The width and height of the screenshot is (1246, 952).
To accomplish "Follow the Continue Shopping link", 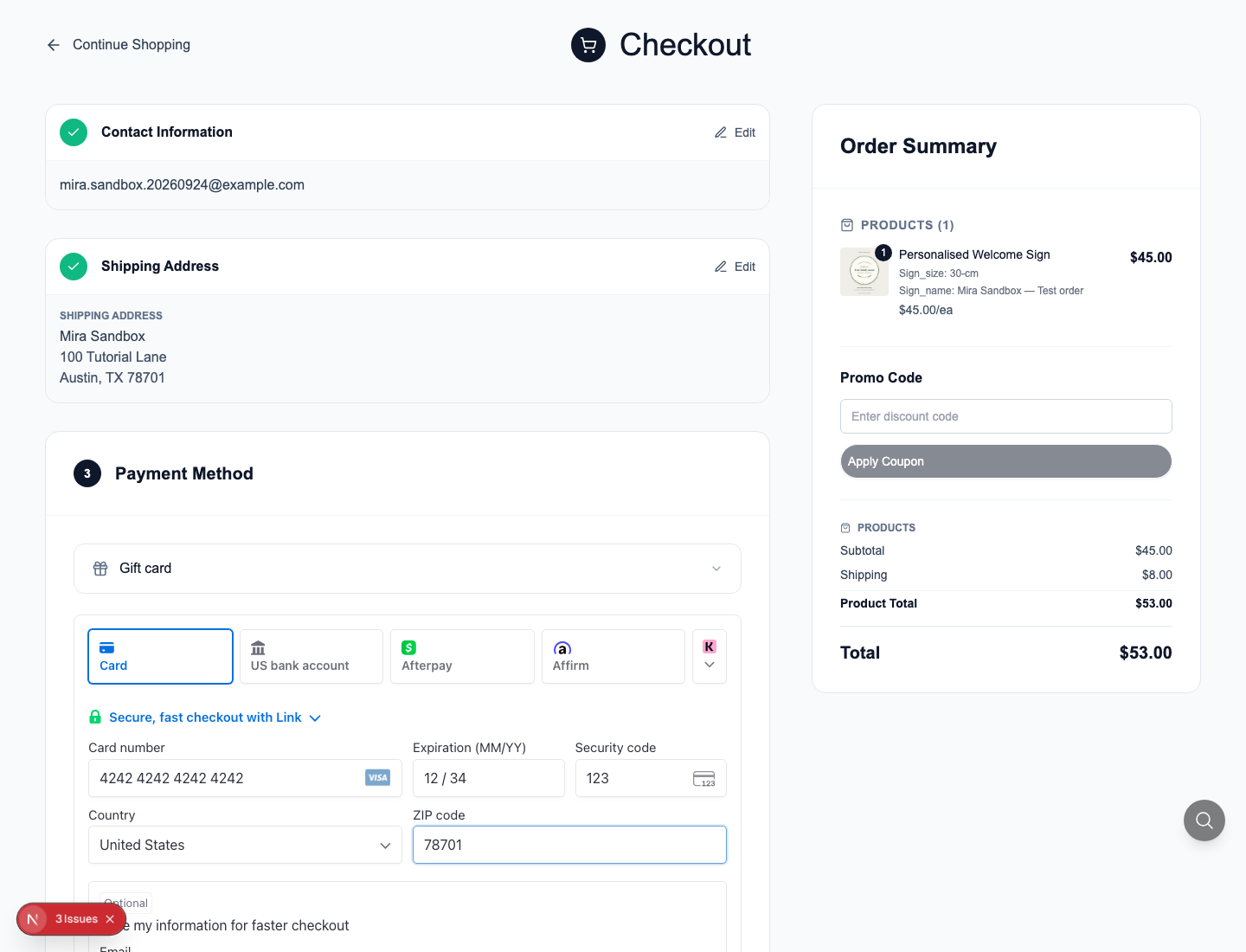I will coord(132,45).
